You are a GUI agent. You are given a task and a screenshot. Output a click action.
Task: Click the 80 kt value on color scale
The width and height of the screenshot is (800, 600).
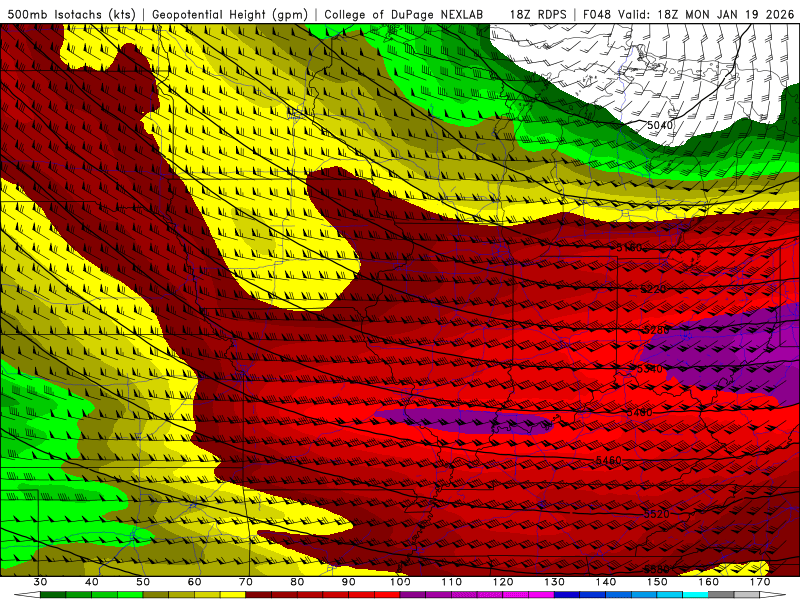pyautogui.click(x=297, y=582)
